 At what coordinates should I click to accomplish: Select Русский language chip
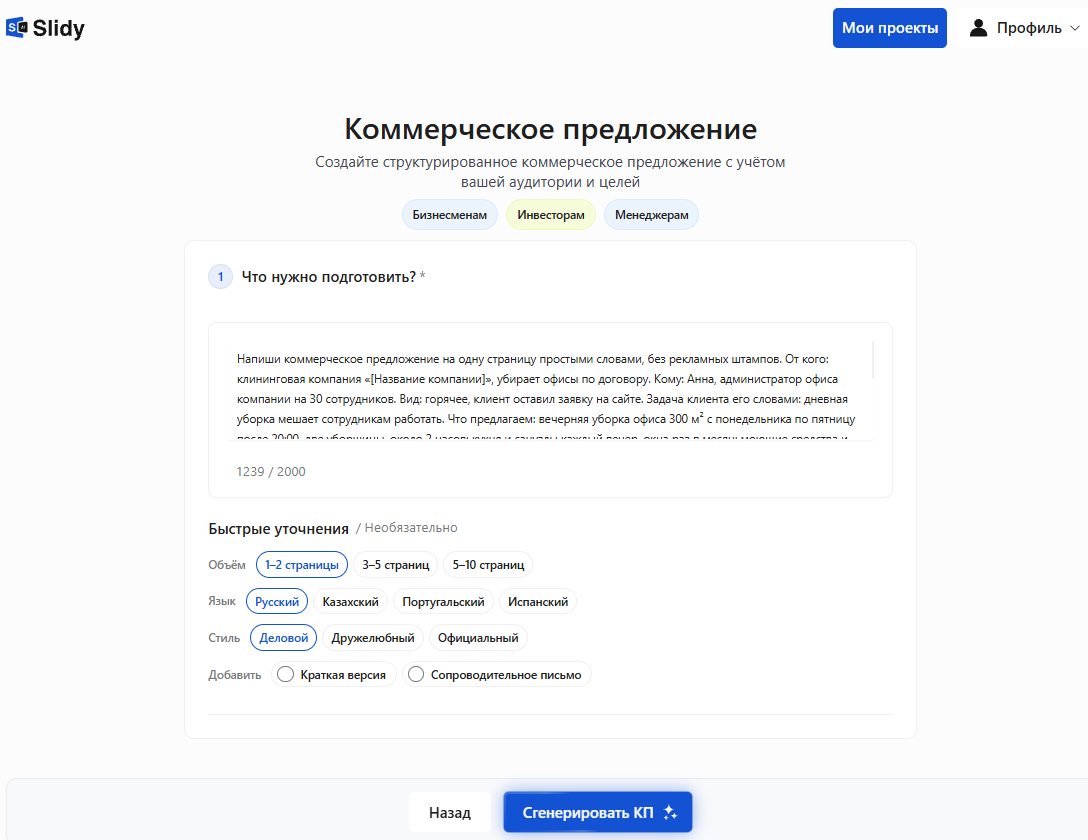click(277, 601)
